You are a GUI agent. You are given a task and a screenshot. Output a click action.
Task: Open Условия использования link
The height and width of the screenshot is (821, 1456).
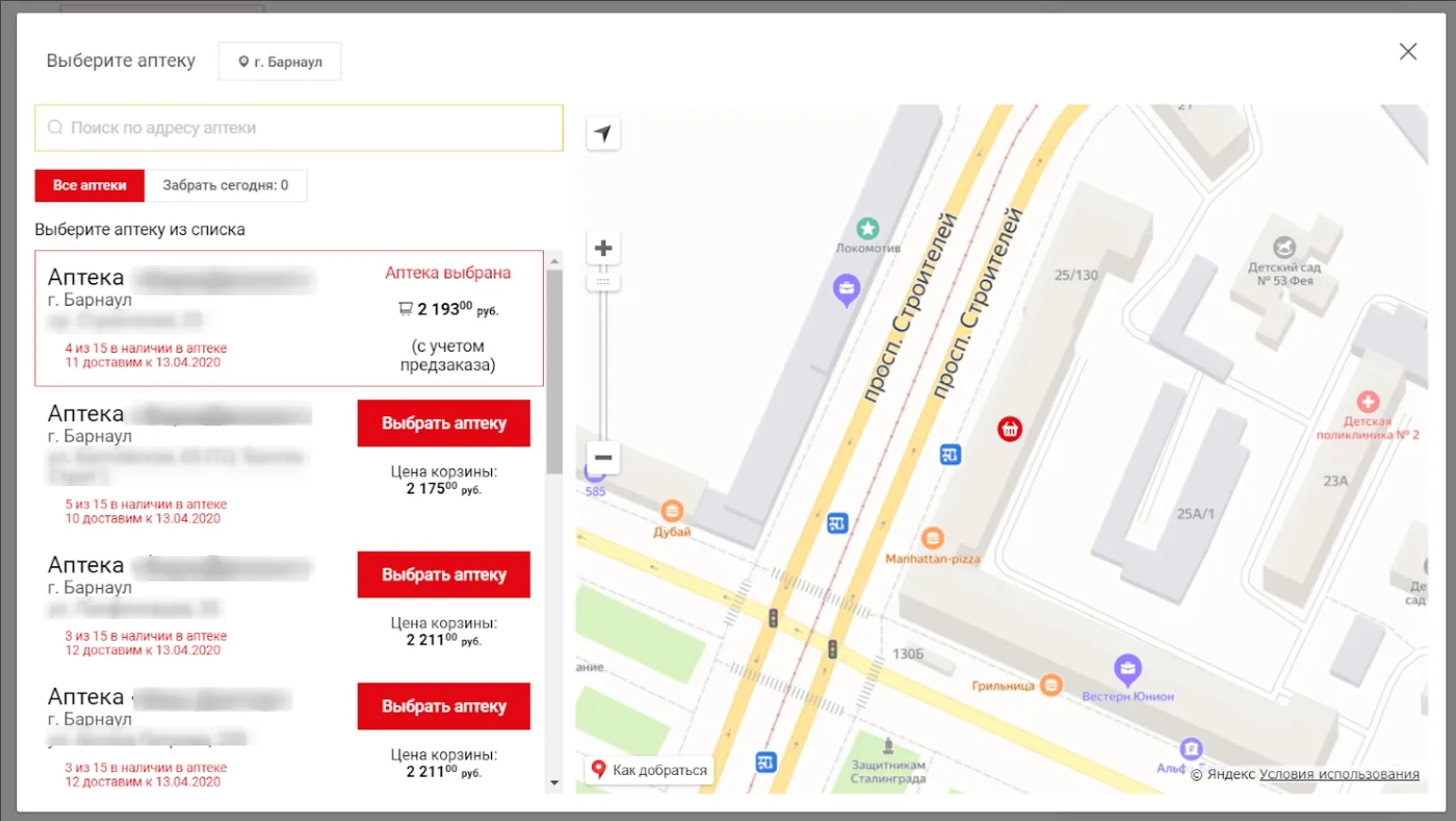coord(1339,775)
